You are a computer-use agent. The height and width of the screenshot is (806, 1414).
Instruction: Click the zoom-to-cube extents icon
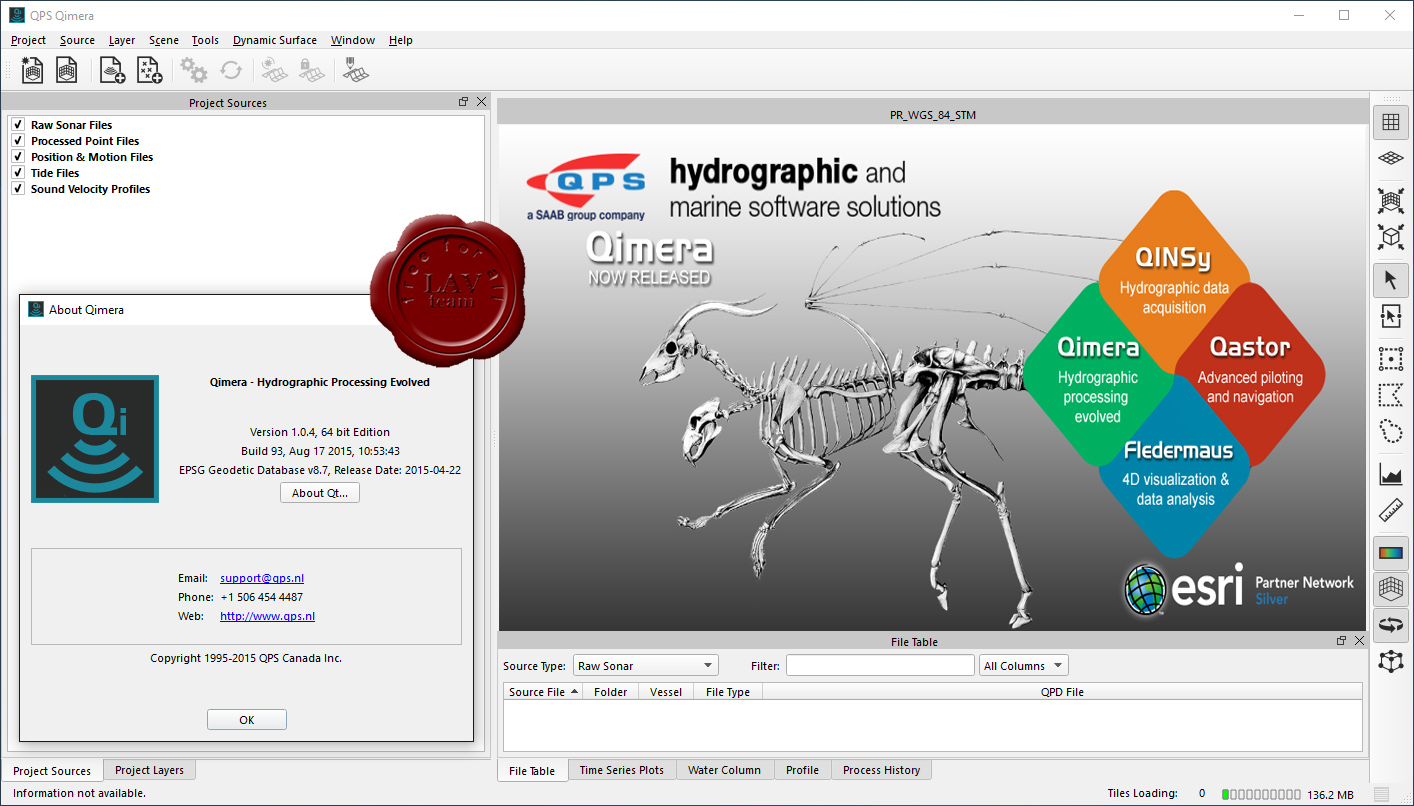click(1390, 237)
